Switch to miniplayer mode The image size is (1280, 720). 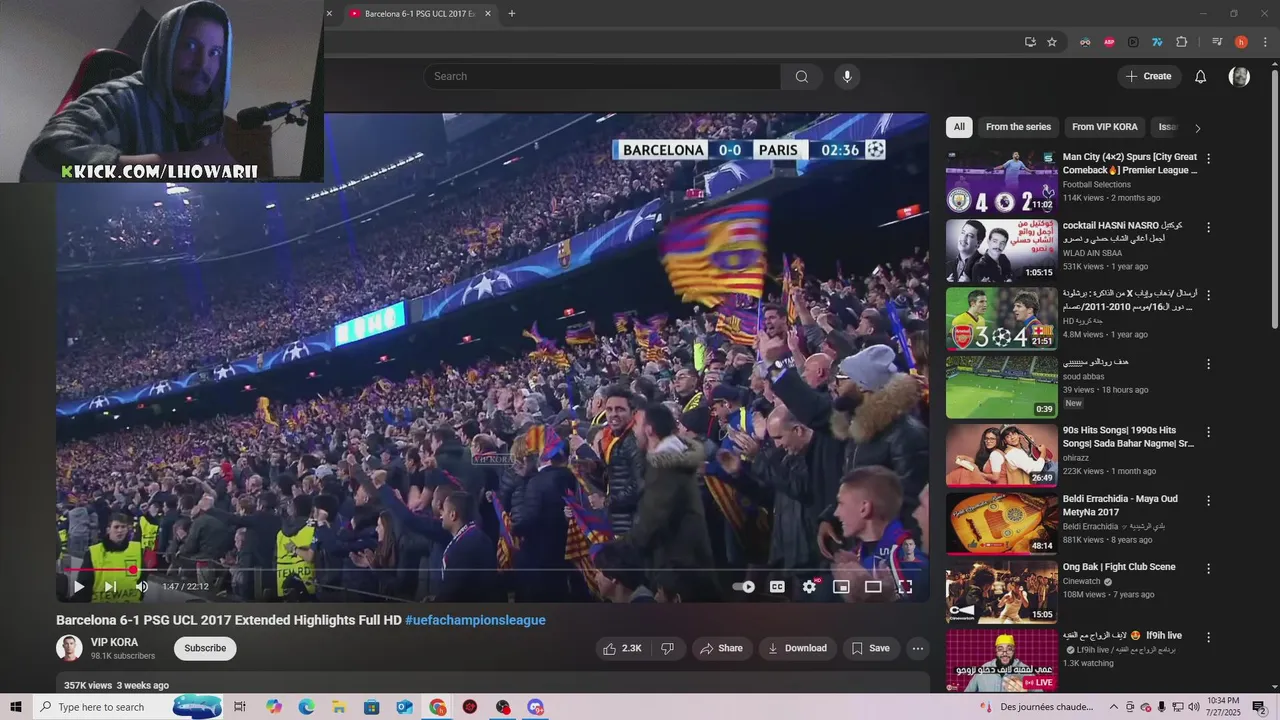(x=841, y=587)
